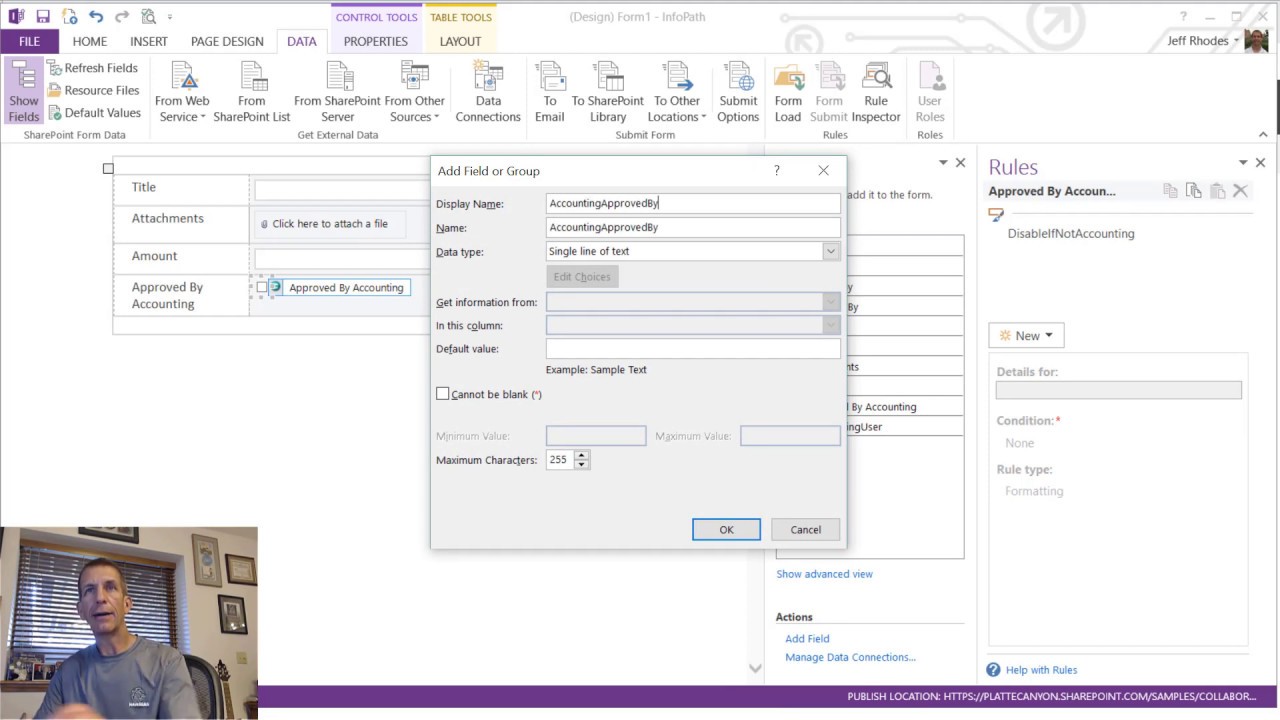Click To SharePoint Library icon
This screenshot has width=1280, height=720.
[x=608, y=92]
